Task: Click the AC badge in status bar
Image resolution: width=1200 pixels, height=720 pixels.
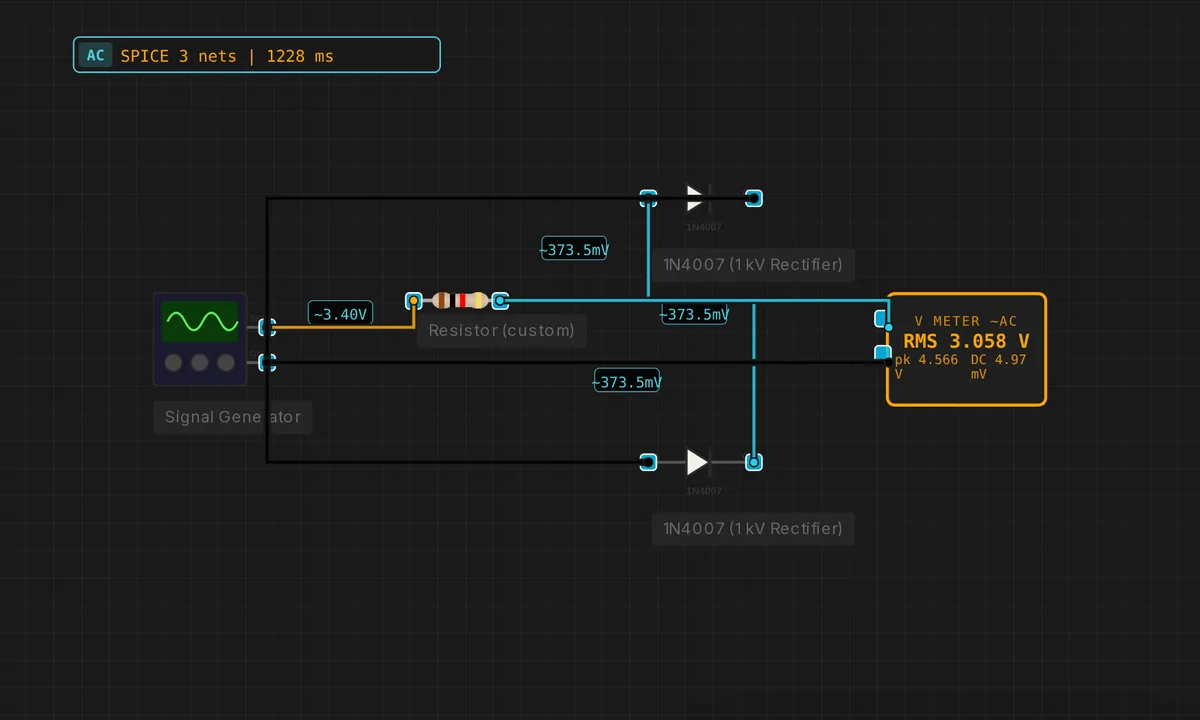Action: click(95, 55)
